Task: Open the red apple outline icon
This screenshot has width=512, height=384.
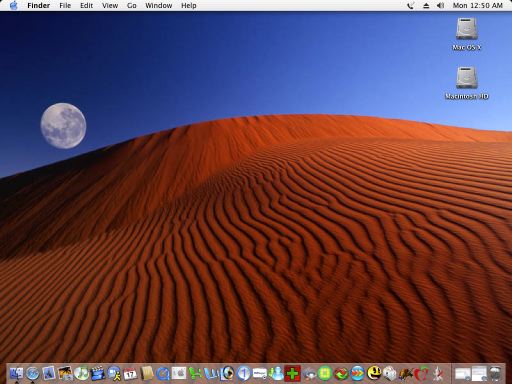Action: (x=422, y=373)
